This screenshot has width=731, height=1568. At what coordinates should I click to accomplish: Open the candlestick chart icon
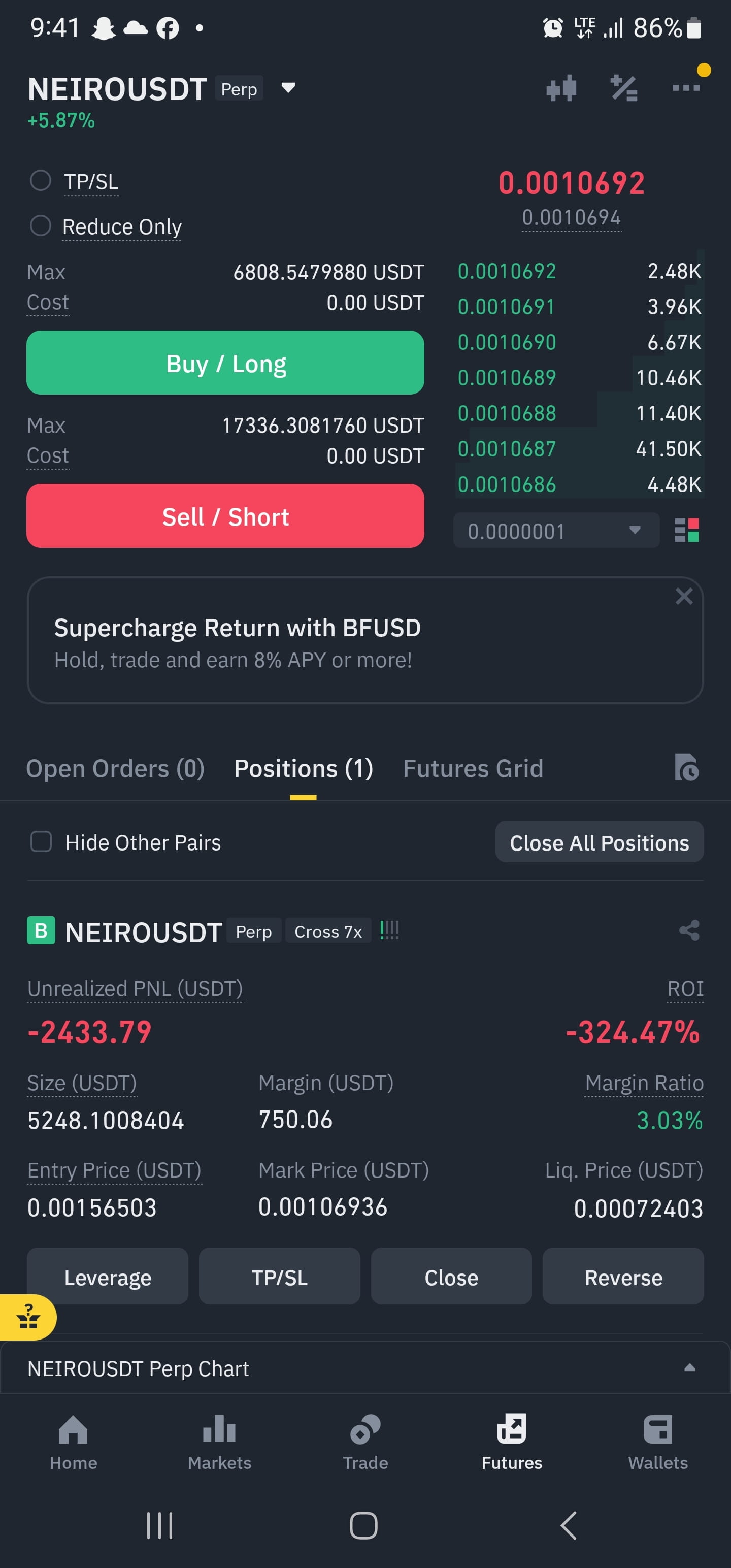[x=561, y=88]
